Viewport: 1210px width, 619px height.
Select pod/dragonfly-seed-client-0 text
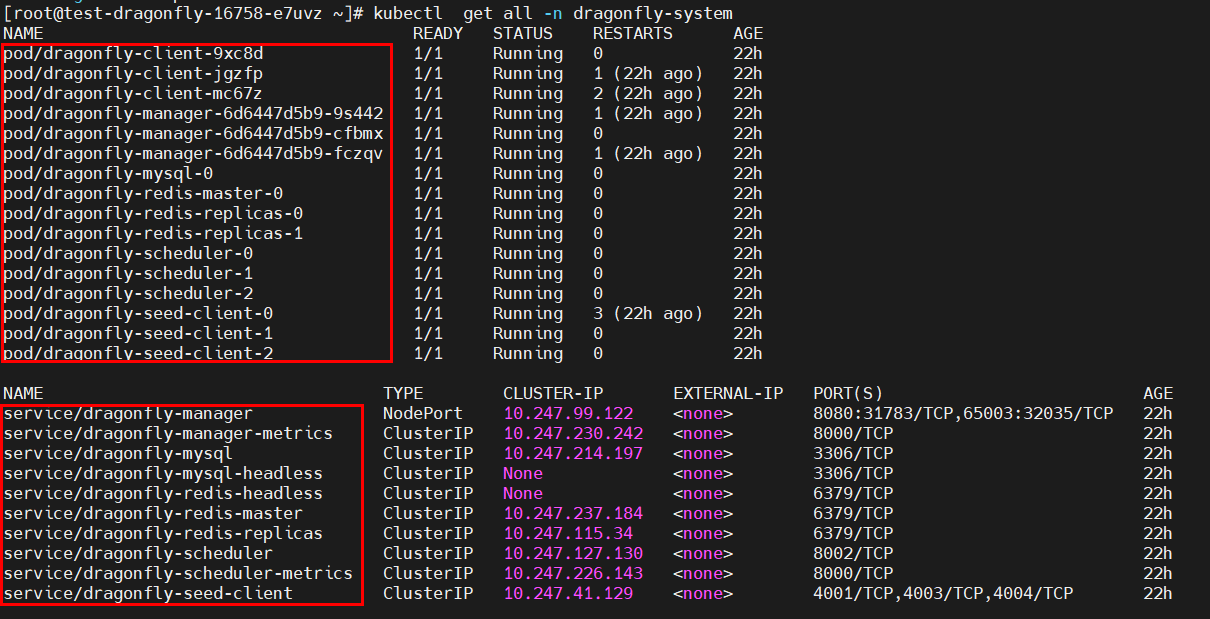[138, 313]
